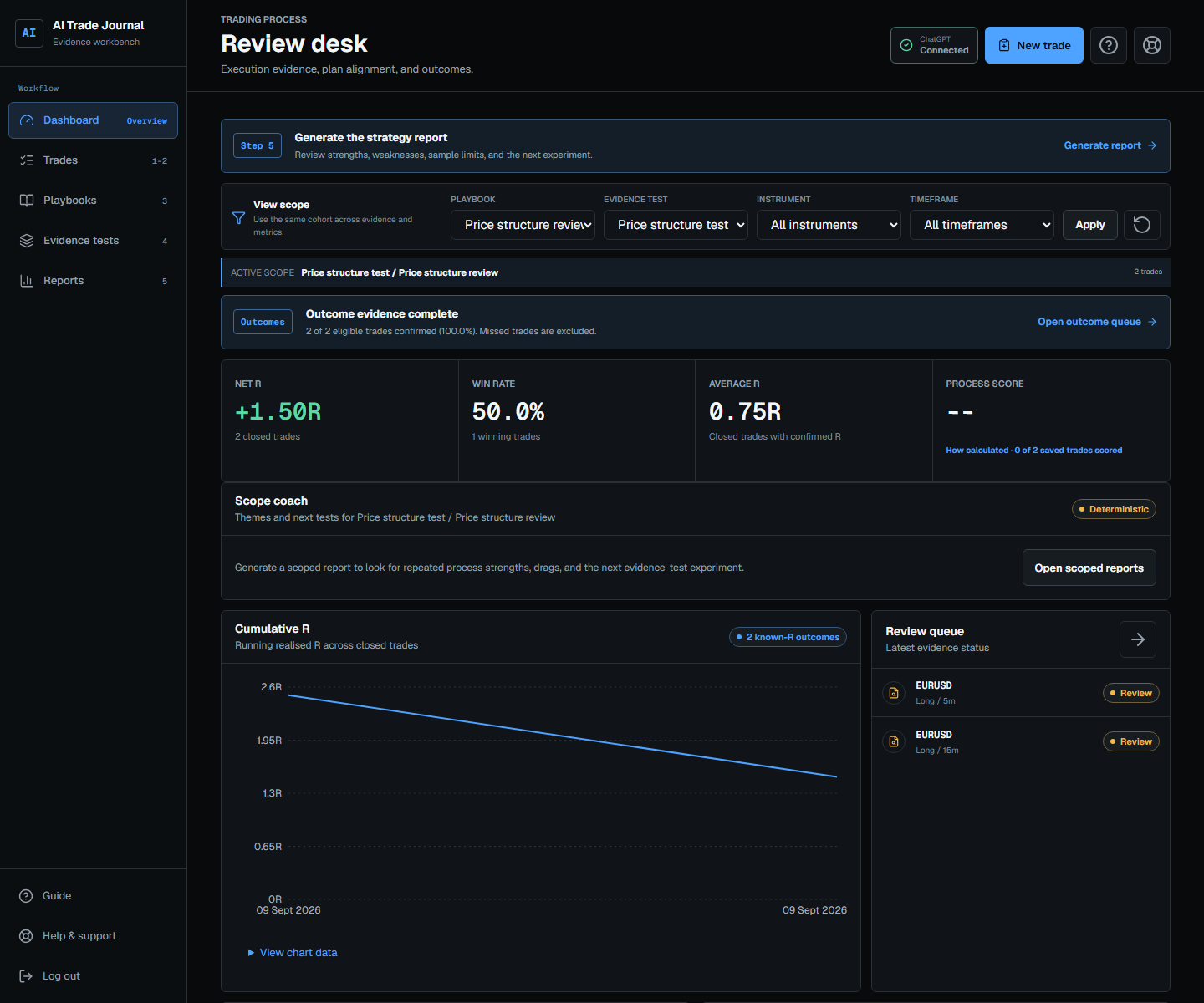
Task: Click the Evidence tests layers icon
Action: [27, 241]
